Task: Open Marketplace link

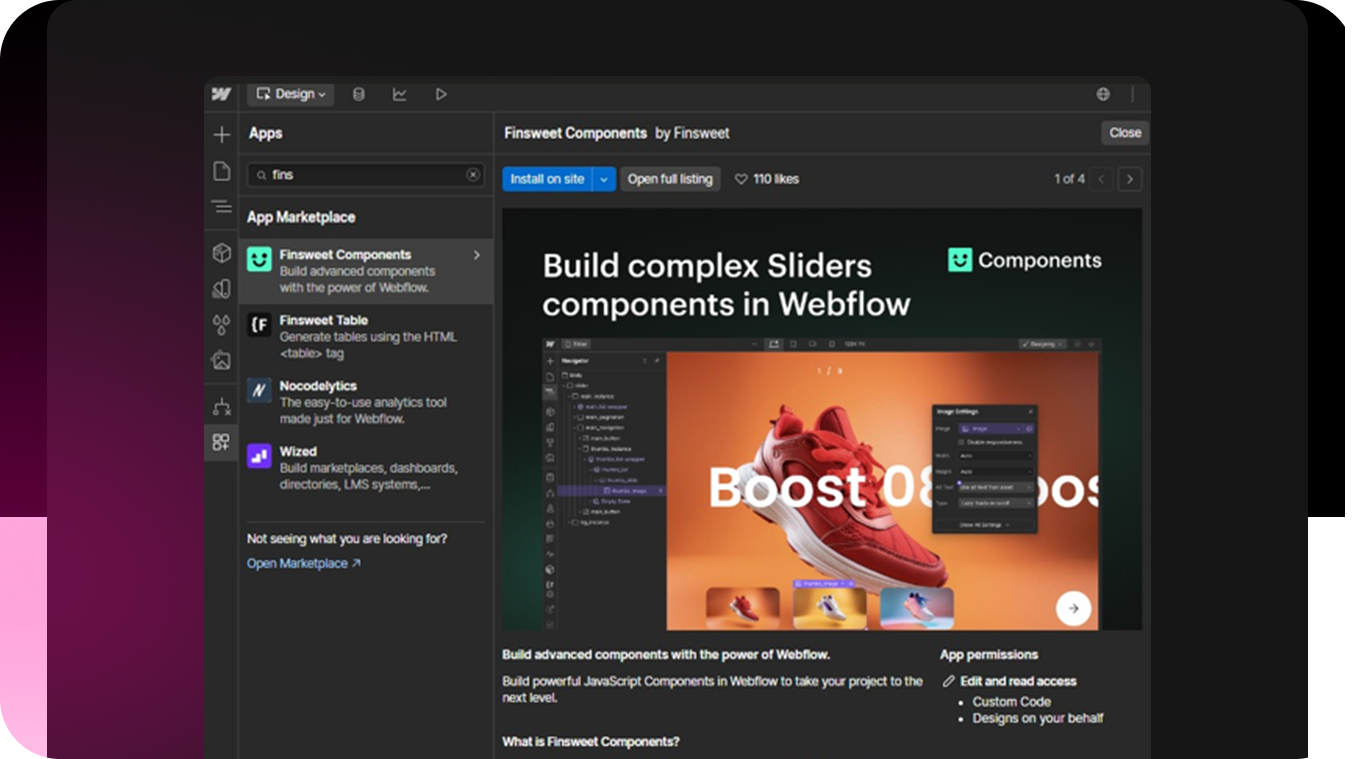Action: tap(304, 563)
